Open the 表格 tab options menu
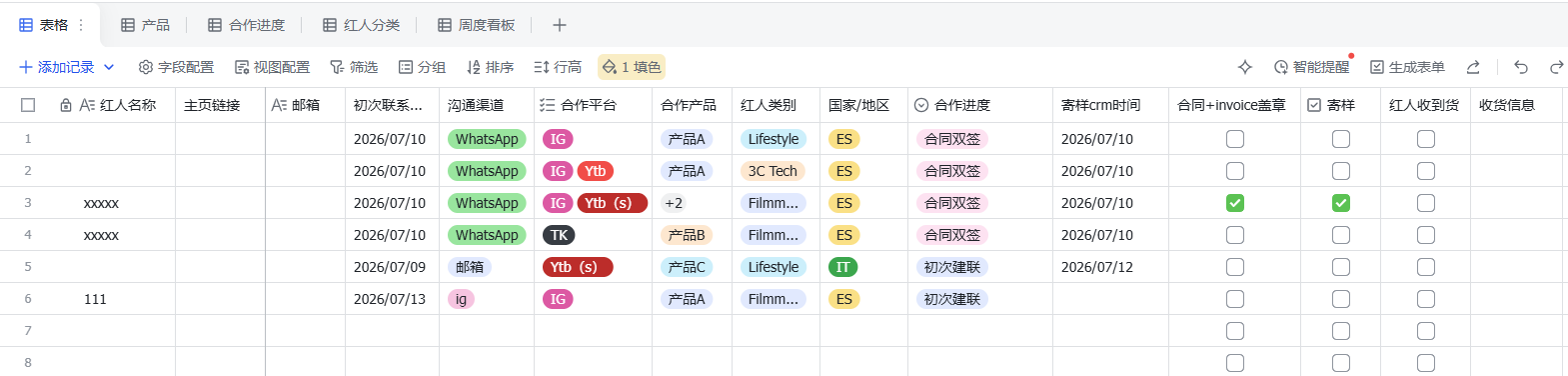Image resolution: width=1568 pixels, height=376 pixels. coord(81,25)
